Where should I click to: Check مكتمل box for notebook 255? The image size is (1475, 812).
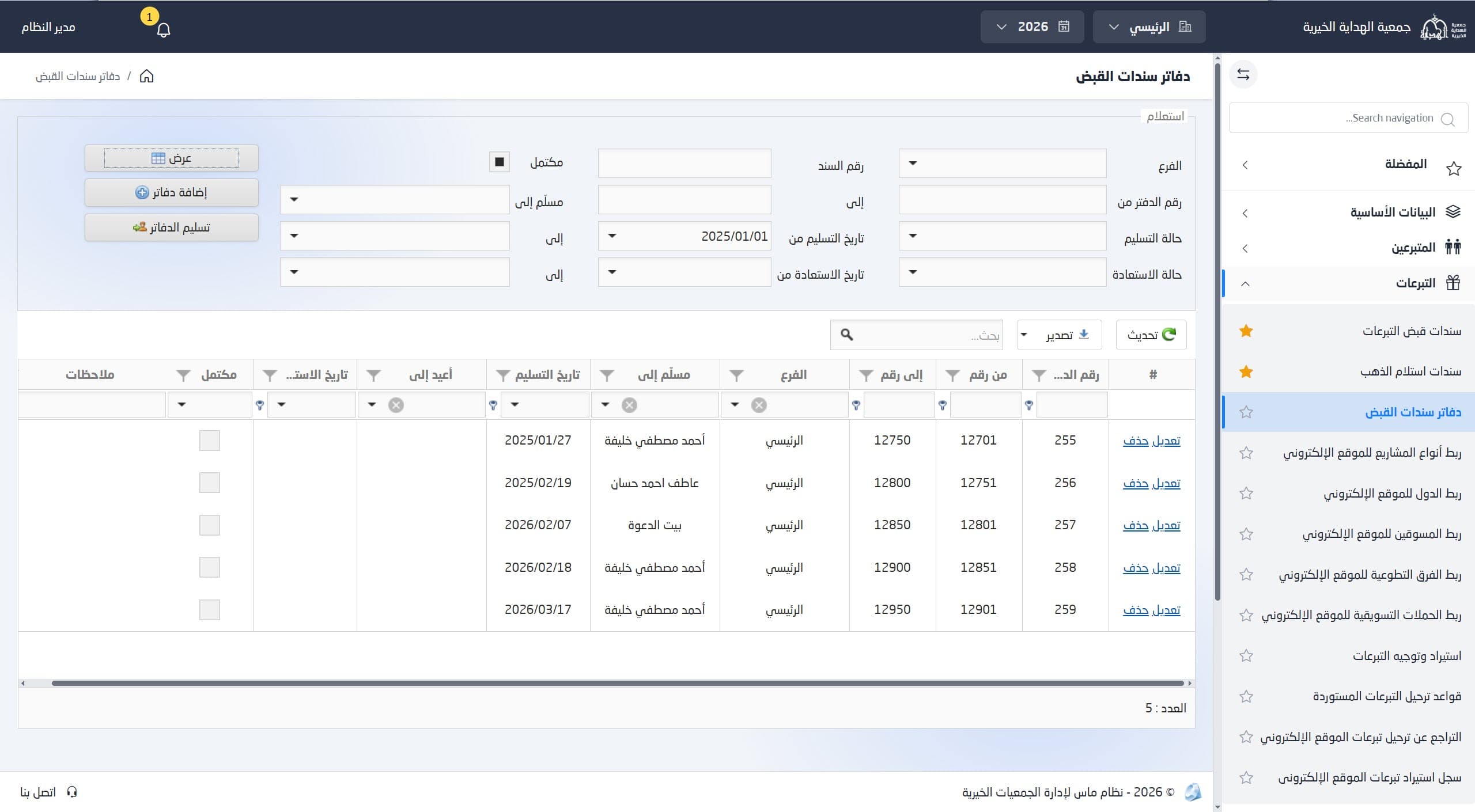(210, 441)
